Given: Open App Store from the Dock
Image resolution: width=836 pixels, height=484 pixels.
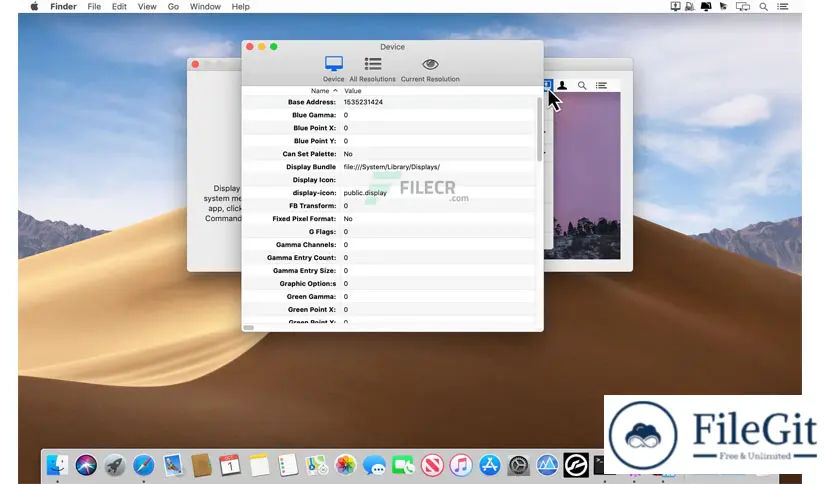Looking at the screenshot, I should [x=489, y=465].
